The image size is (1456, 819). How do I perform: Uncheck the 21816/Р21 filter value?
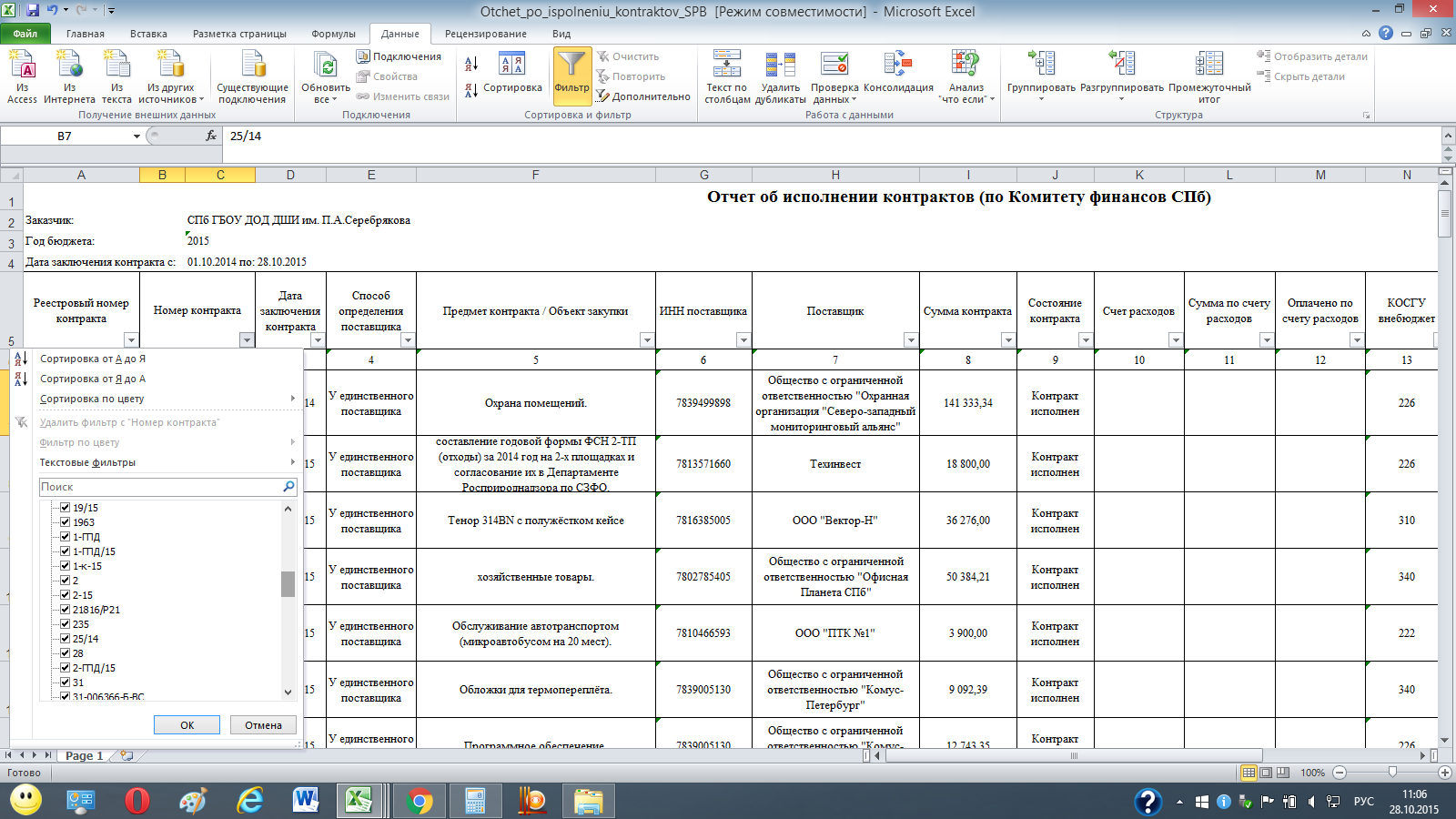pos(66,610)
